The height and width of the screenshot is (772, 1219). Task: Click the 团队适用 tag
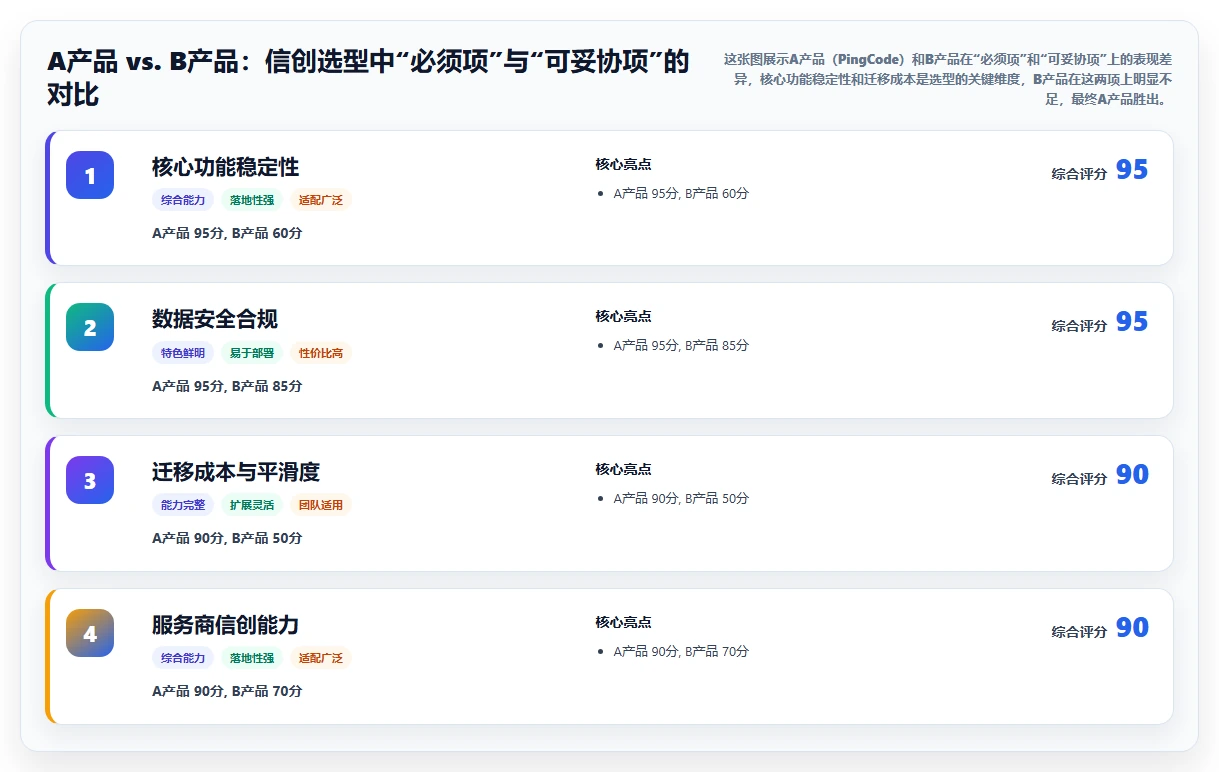(x=321, y=505)
